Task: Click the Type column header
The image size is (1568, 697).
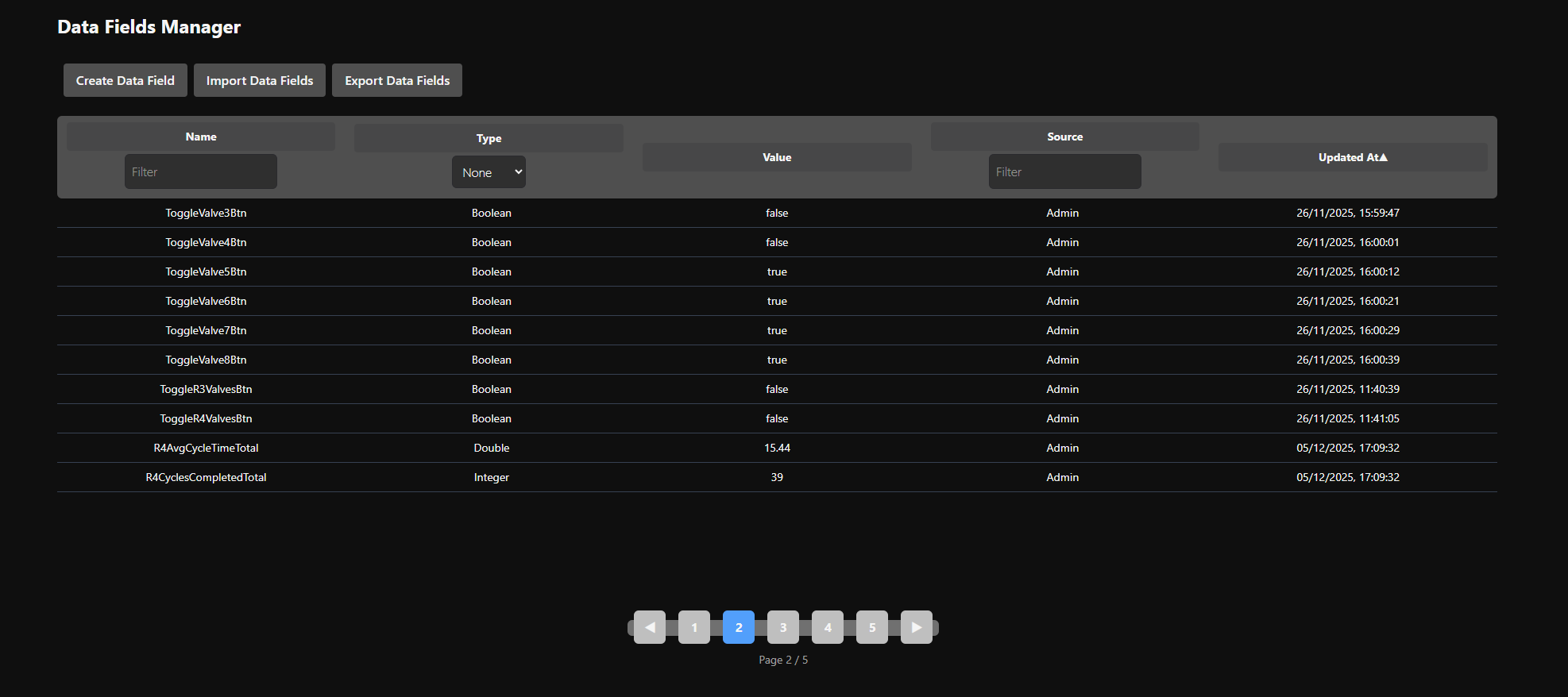Action: [489, 138]
